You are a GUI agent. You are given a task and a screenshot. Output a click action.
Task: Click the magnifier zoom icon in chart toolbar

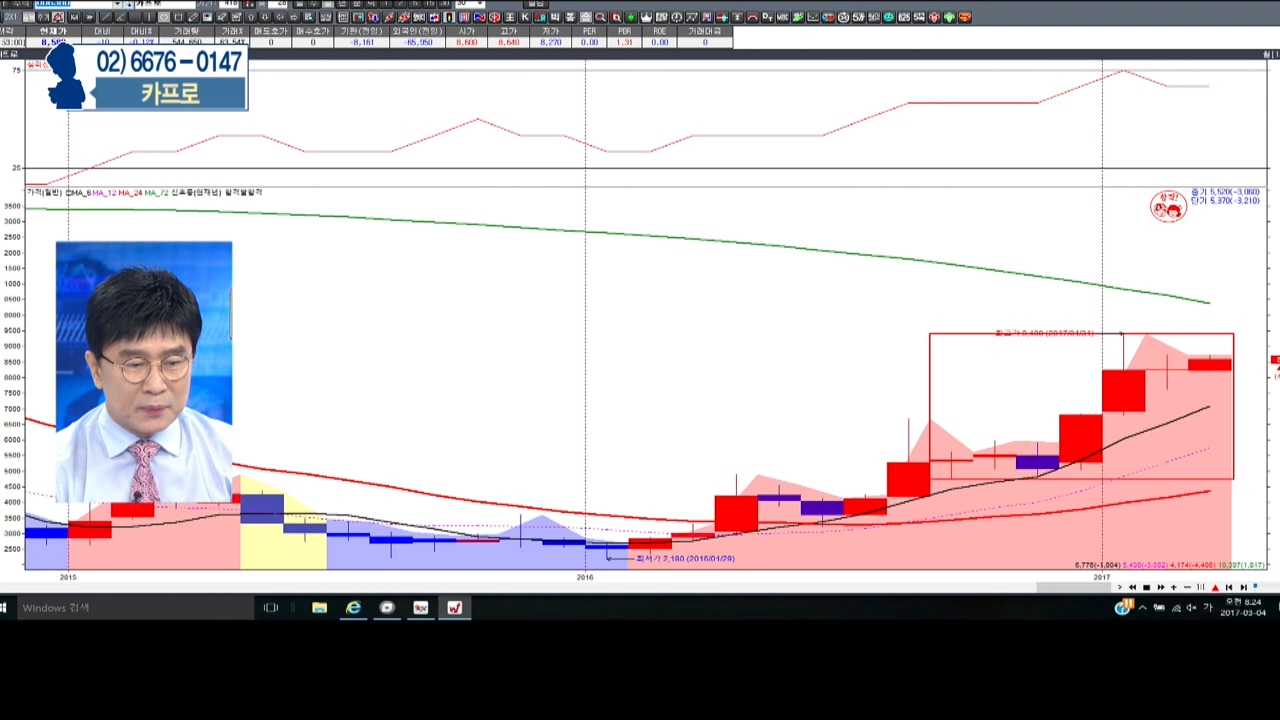(x=601, y=17)
